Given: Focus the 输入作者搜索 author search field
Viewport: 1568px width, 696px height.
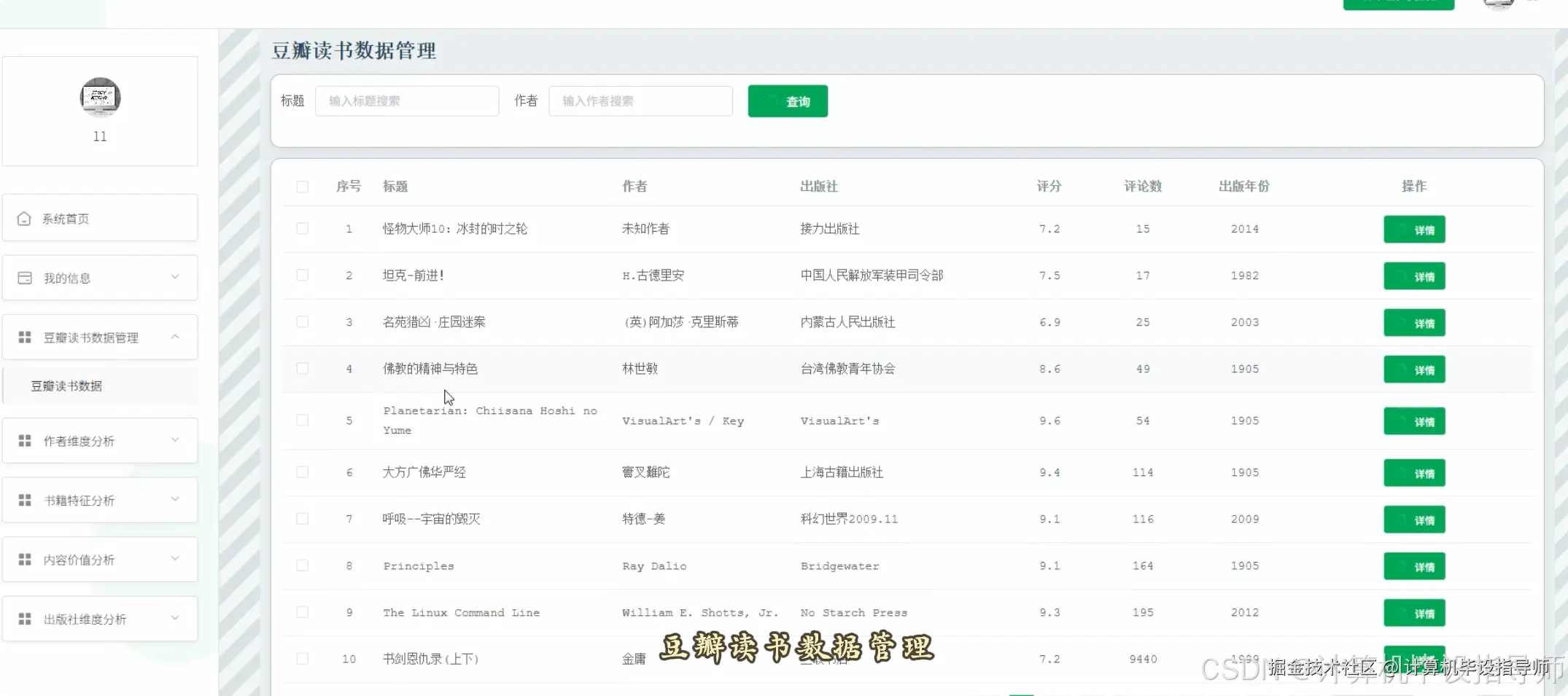Looking at the screenshot, I should (x=640, y=101).
